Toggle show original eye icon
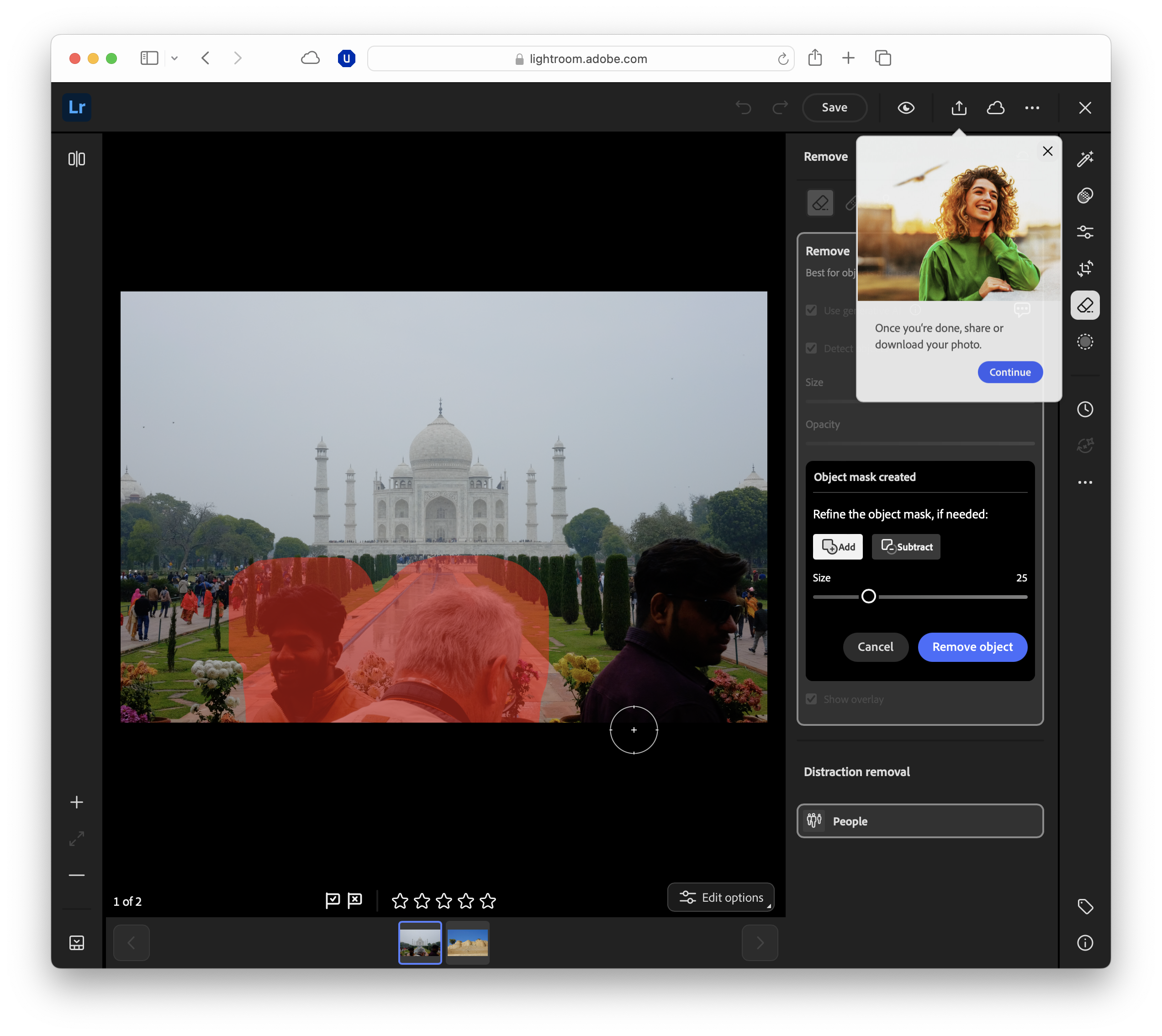Viewport: 1162px width, 1036px height. point(906,108)
